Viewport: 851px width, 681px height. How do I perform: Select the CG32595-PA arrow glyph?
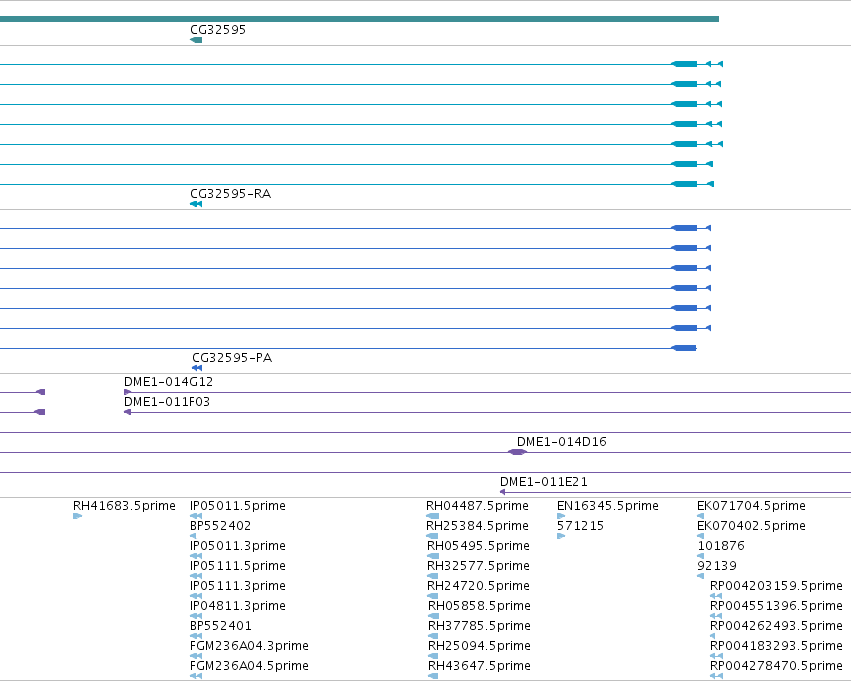[197, 368]
